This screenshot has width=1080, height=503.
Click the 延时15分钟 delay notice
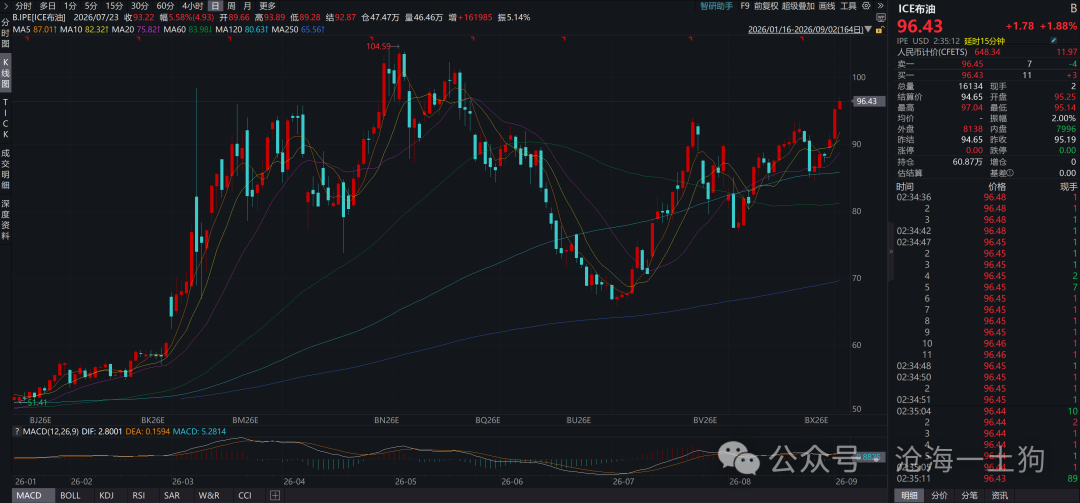[x=982, y=41]
